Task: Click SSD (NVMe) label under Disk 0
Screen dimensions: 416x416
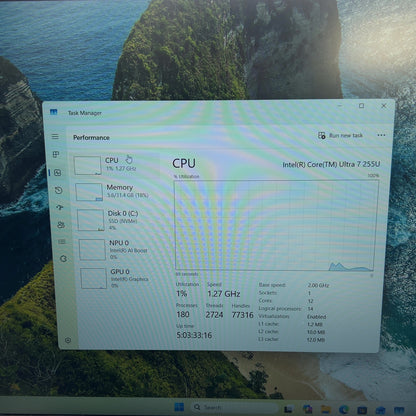Action: [123, 221]
